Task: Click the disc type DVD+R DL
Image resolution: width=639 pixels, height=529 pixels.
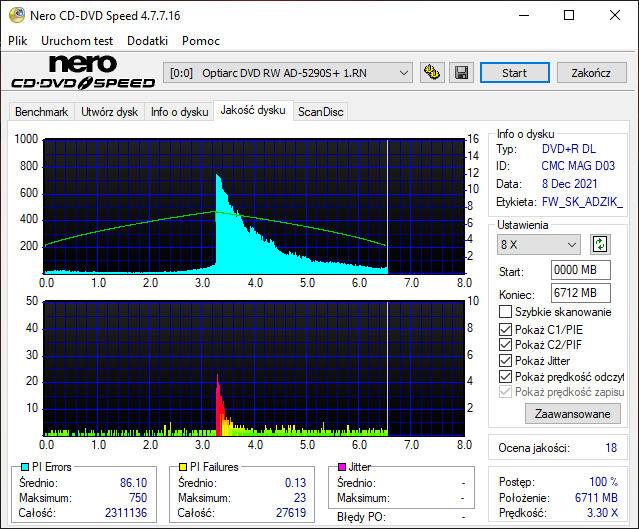Action: pyautogui.click(x=569, y=149)
